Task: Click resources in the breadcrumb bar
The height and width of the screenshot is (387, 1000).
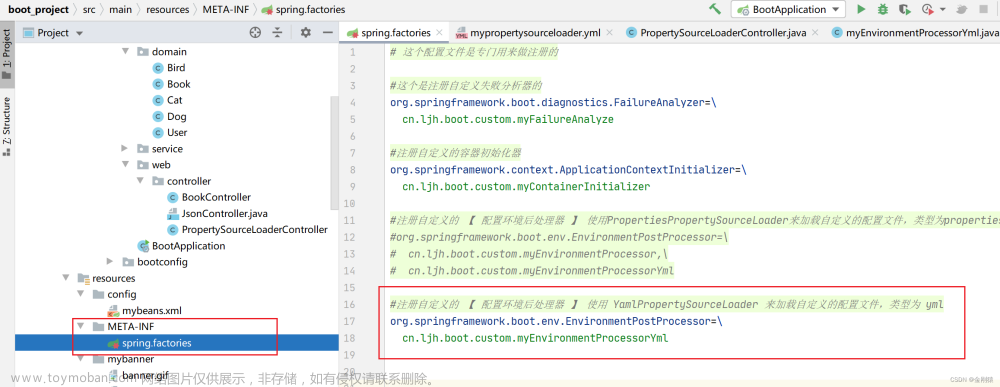Action: (168, 10)
